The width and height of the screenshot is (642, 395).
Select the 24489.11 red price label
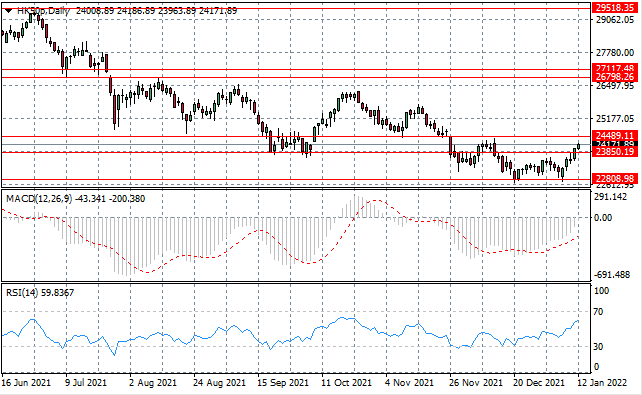point(615,135)
